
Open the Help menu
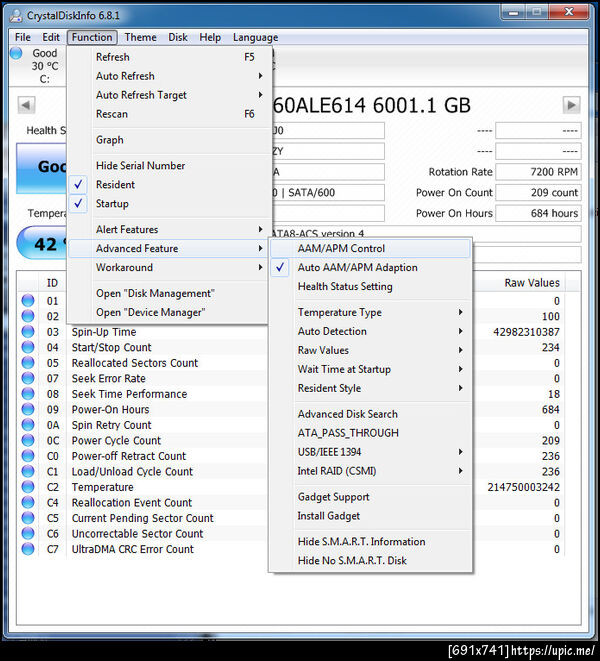[210, 38]
